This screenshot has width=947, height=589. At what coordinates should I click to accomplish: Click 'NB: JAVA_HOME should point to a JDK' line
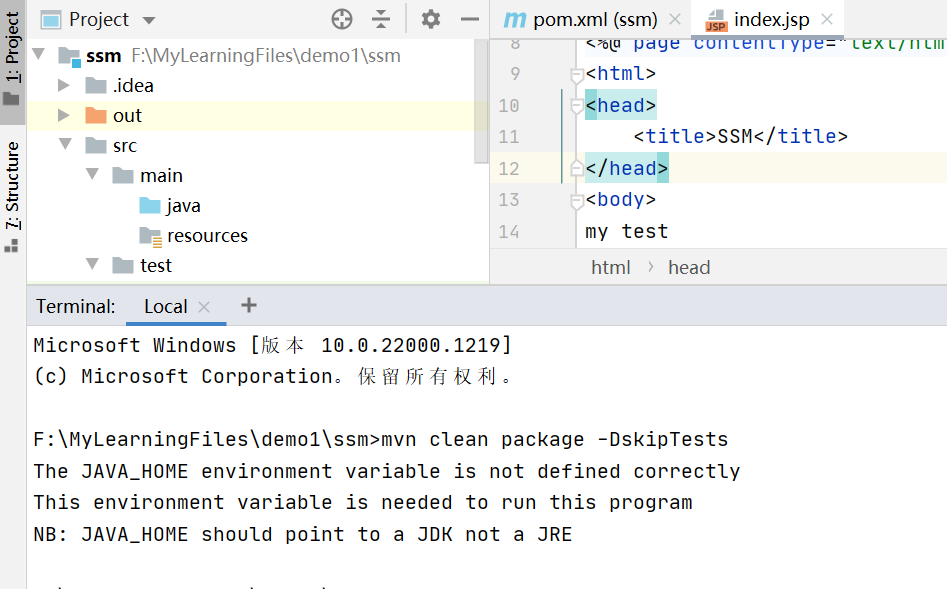click(x=303, y=534)
